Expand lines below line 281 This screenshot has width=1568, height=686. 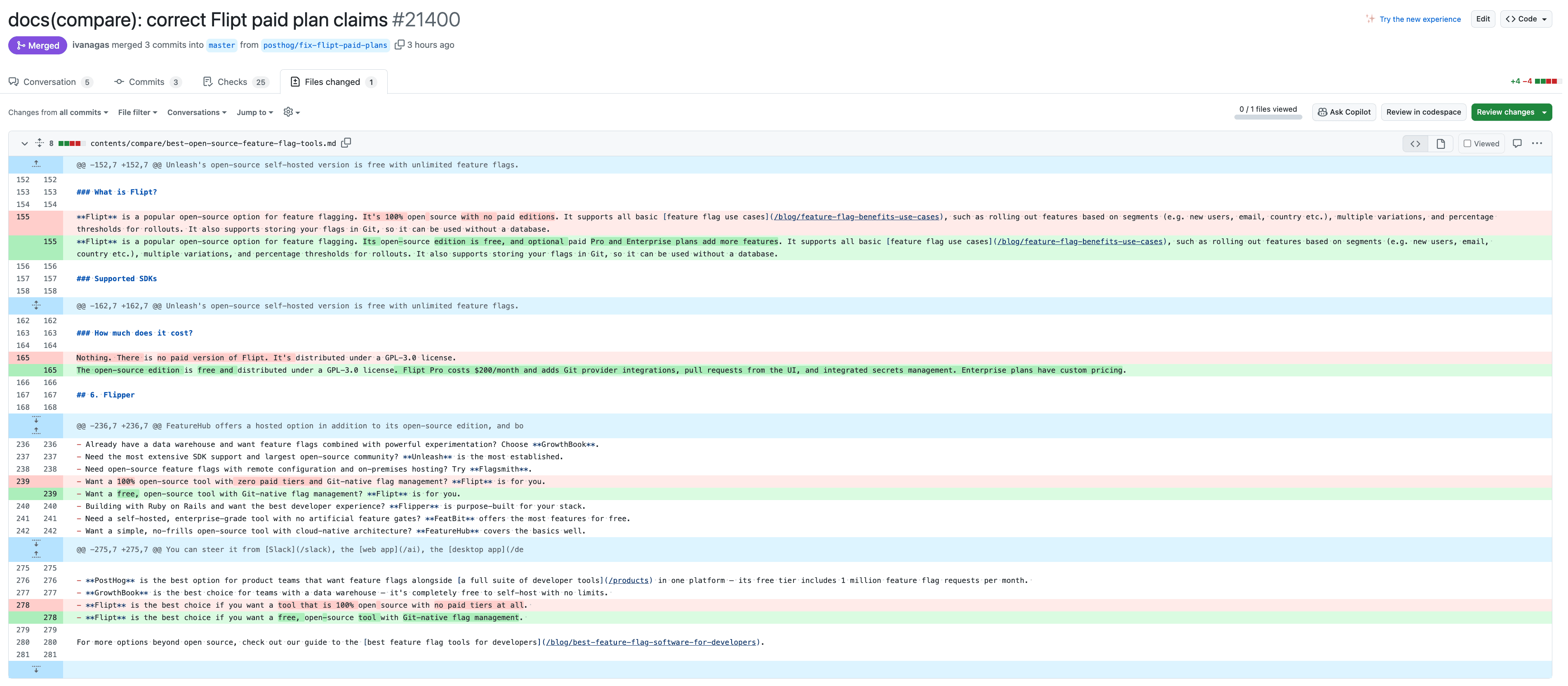36,670
